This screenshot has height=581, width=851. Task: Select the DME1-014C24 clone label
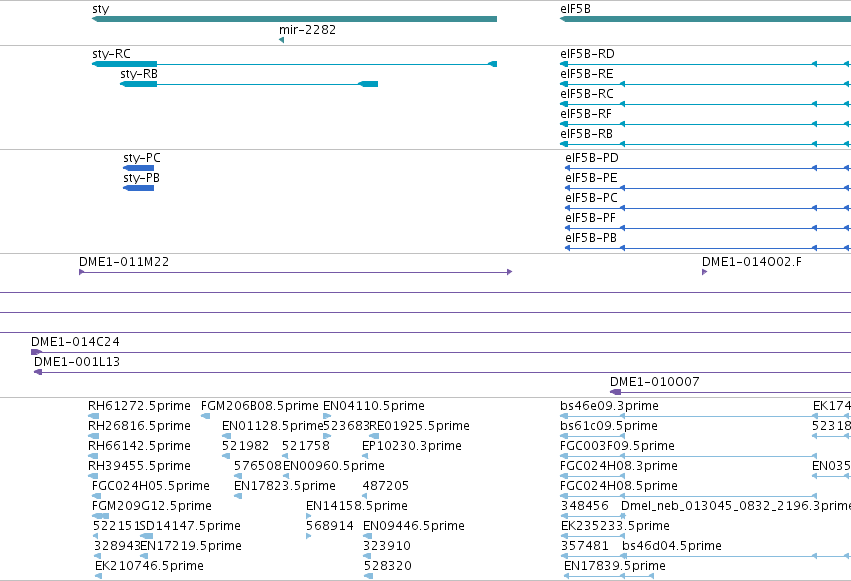tap(75, 342)
